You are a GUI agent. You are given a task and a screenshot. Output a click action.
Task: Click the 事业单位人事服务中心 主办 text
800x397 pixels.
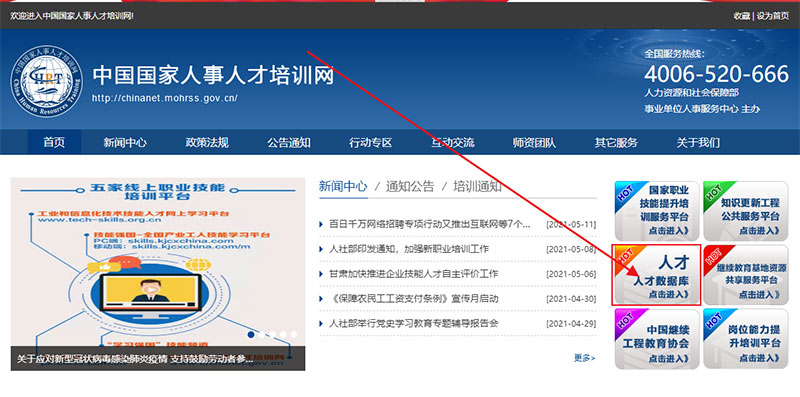(x=702, y=109)
